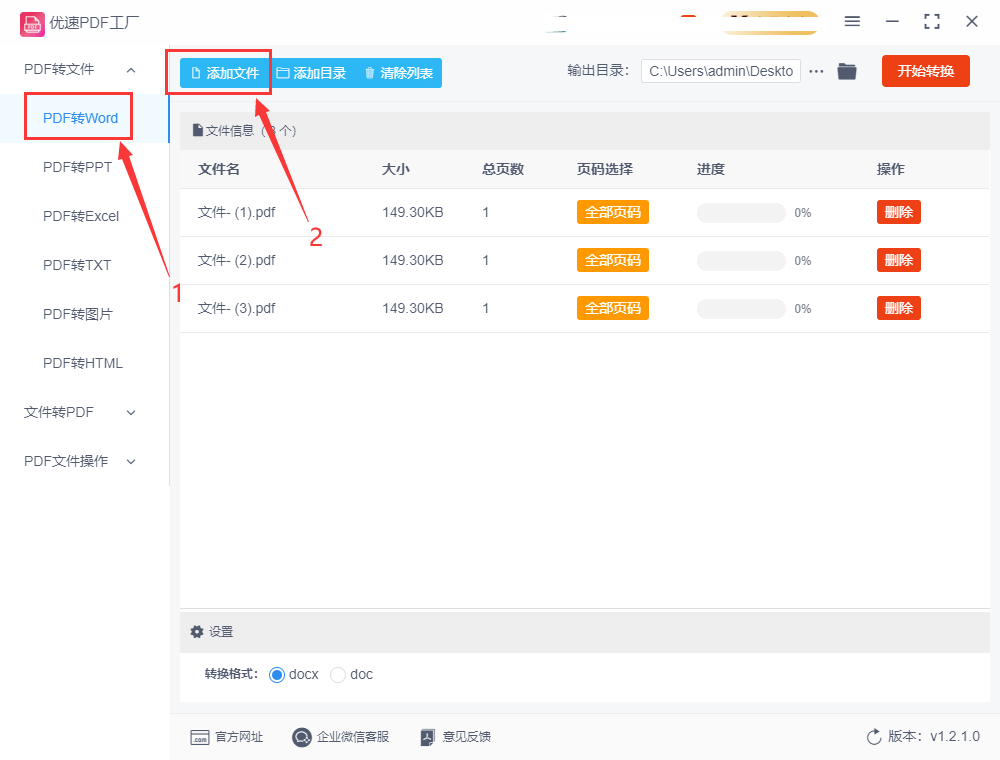Click the 意见反馈 link text
The height and width of the screenshot is (760, 1000).
tap(467, 737)
